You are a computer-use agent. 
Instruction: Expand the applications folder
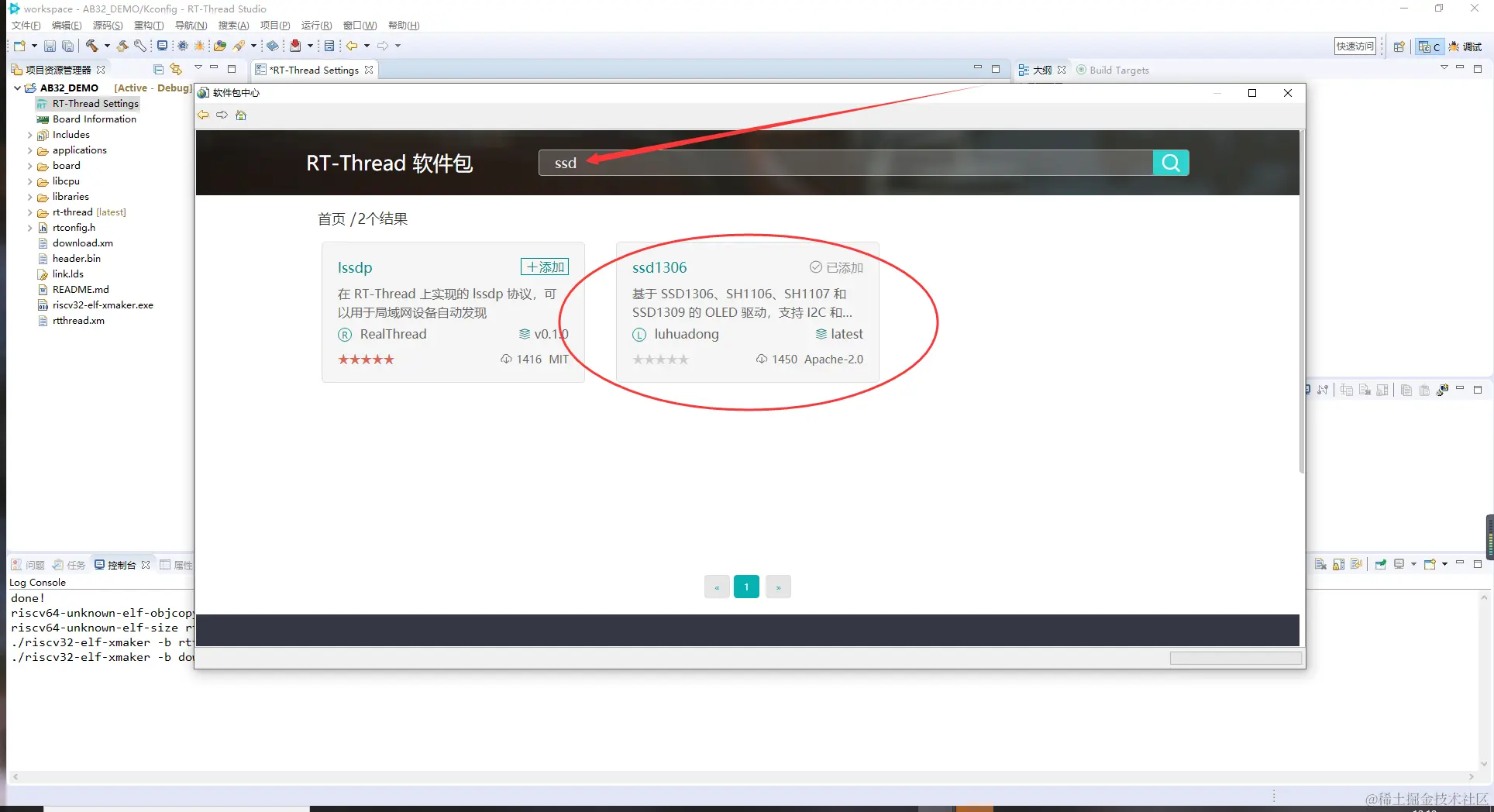tap(29, 150)
